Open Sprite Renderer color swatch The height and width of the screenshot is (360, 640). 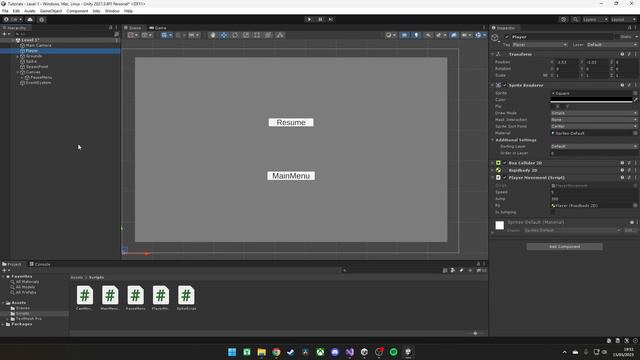[x=591, y=100]
